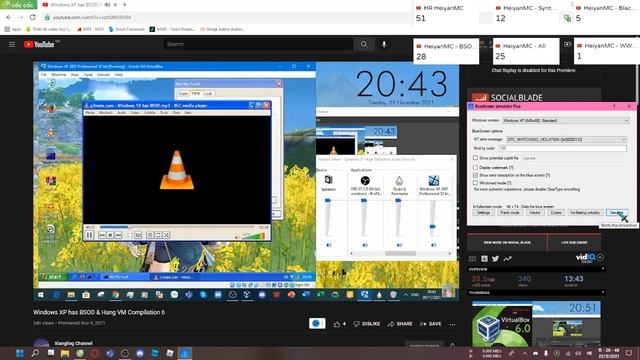Focus the YouTube search box
640x360 pixels.
click(x=258, y=44)
